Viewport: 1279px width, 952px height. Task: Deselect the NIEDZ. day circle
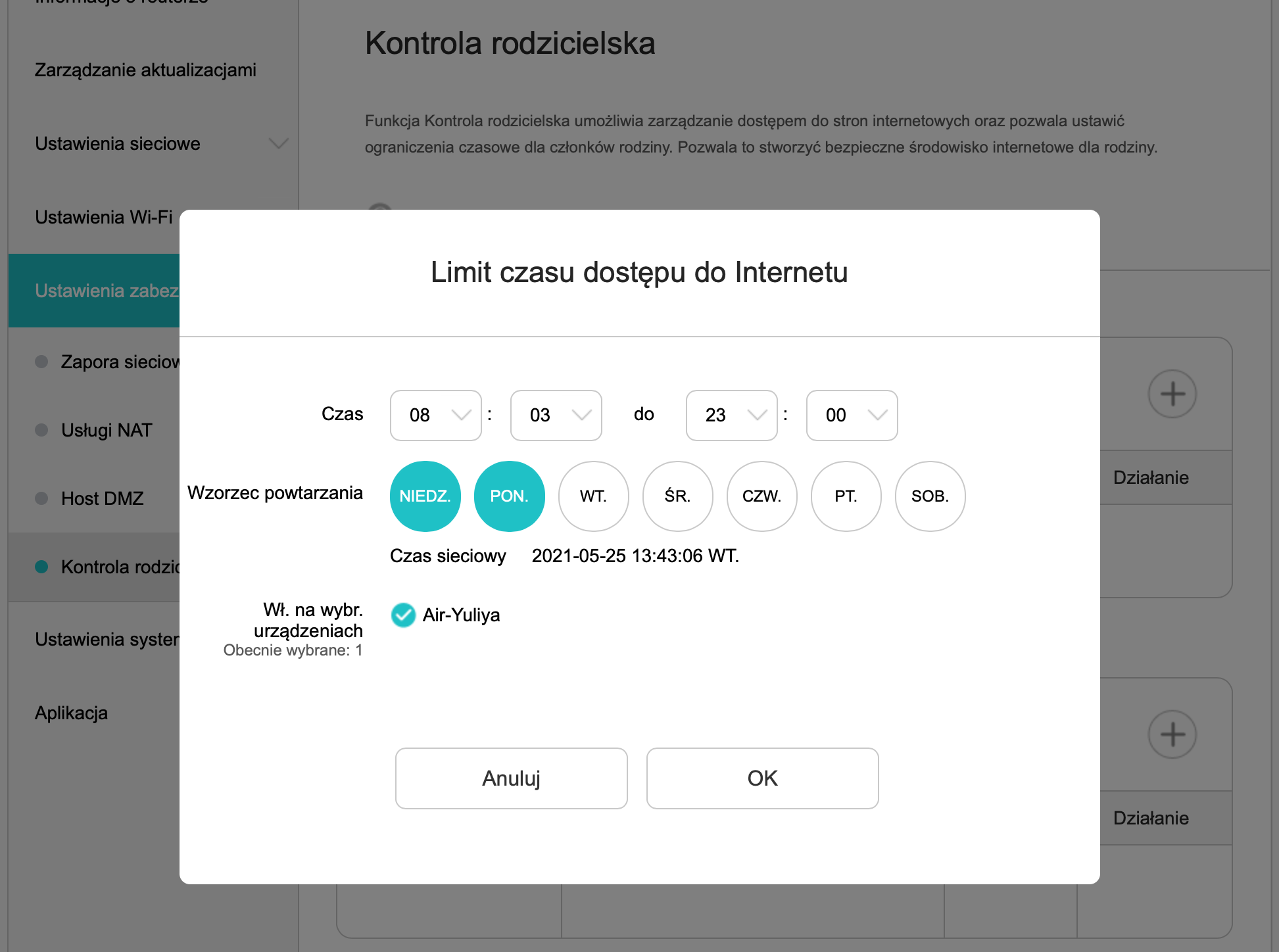pos(425,496)
